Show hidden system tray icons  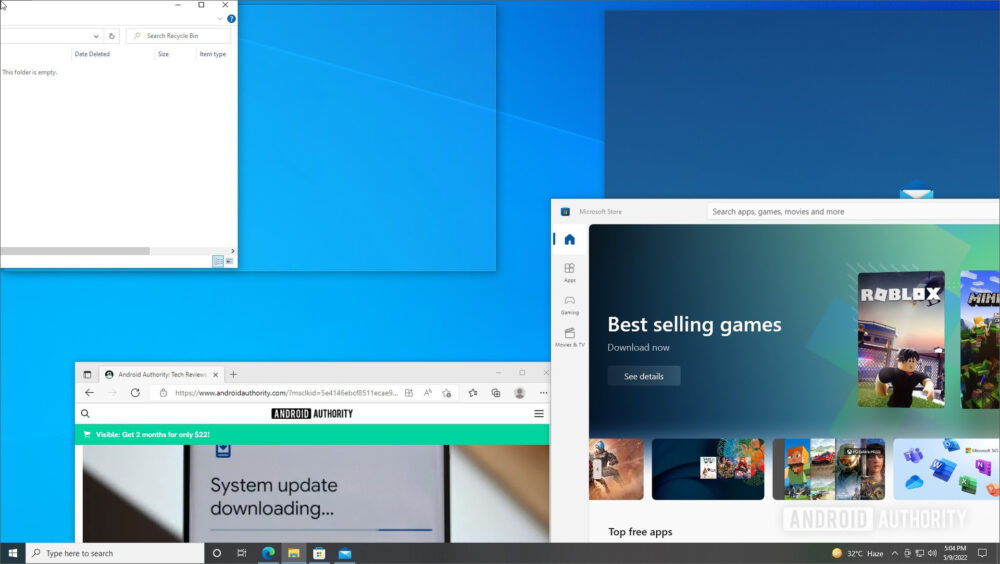[x=895, y=553]
